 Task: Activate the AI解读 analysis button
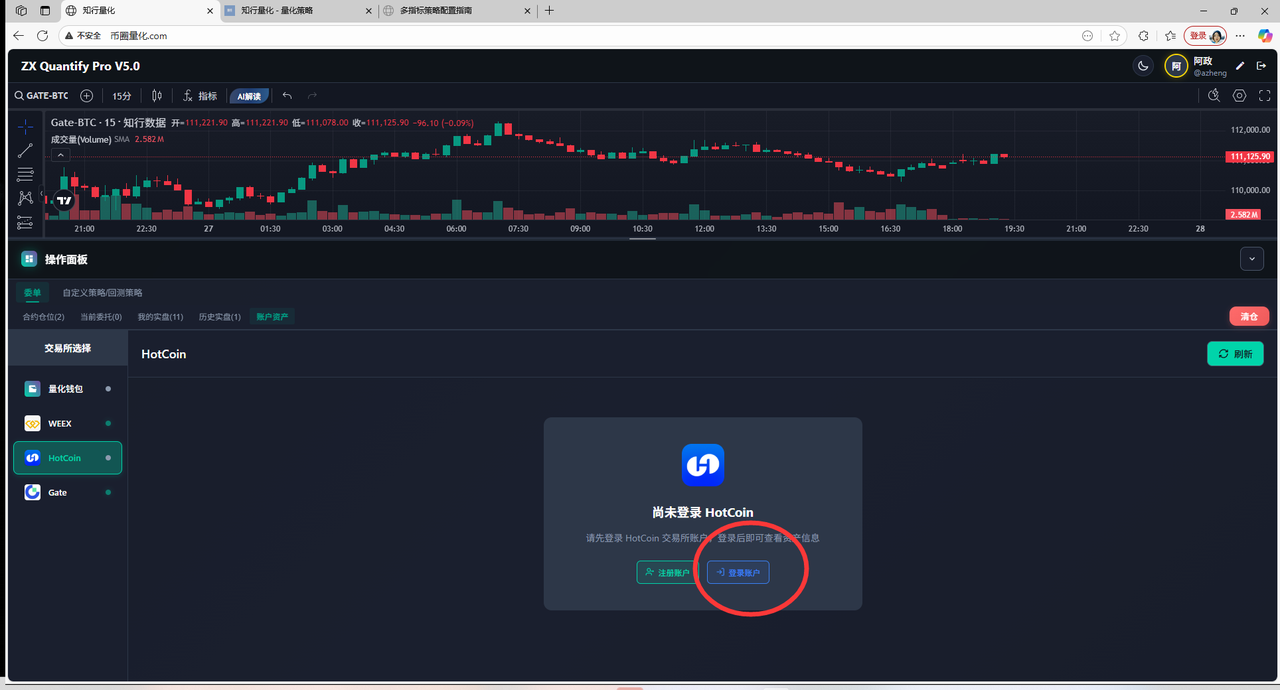249,96
